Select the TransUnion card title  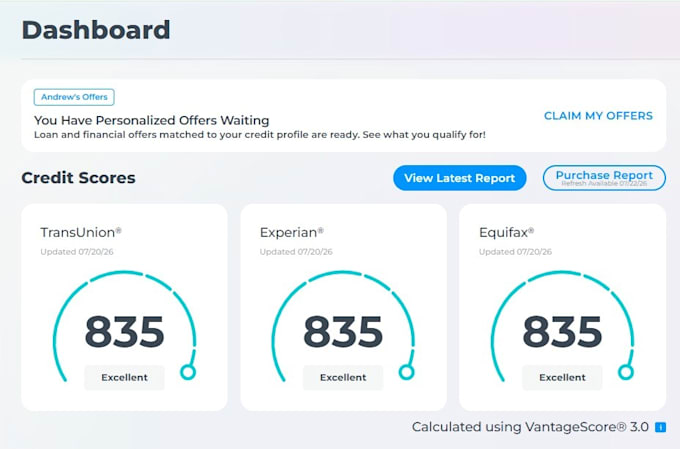[81, 233]
